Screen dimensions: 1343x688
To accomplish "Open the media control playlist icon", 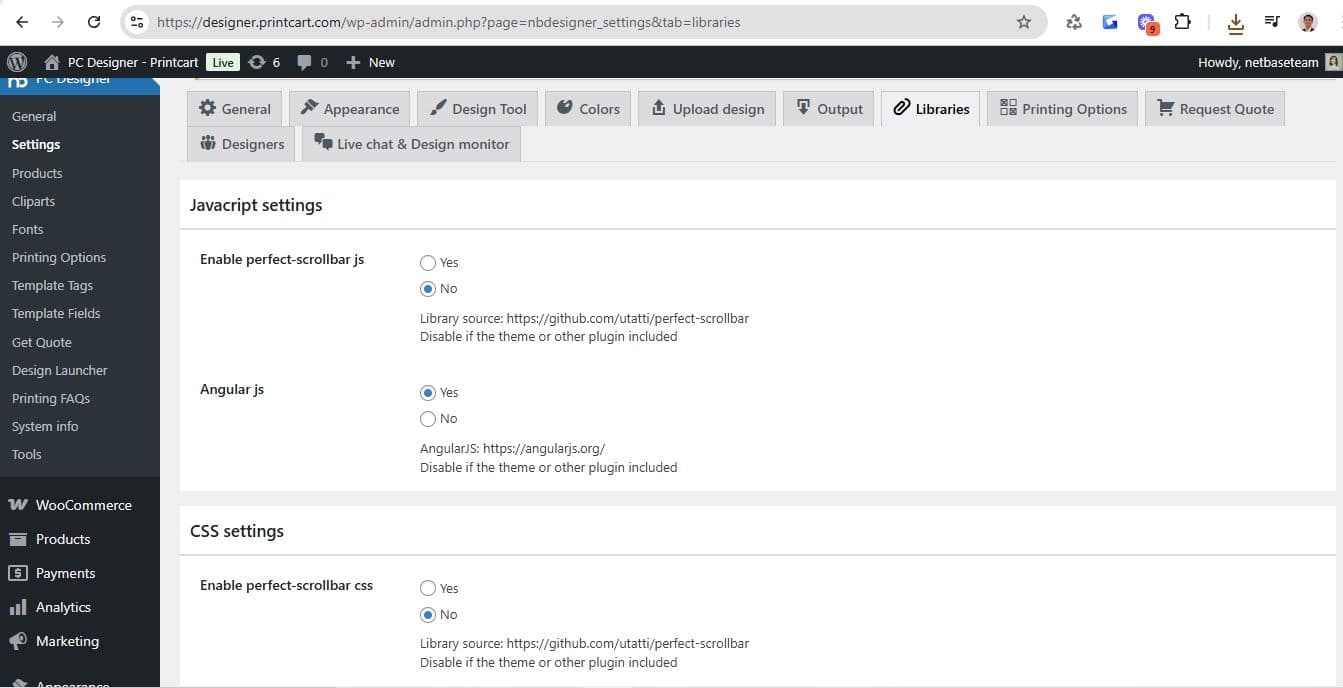I will click(x=1271, y=22).
